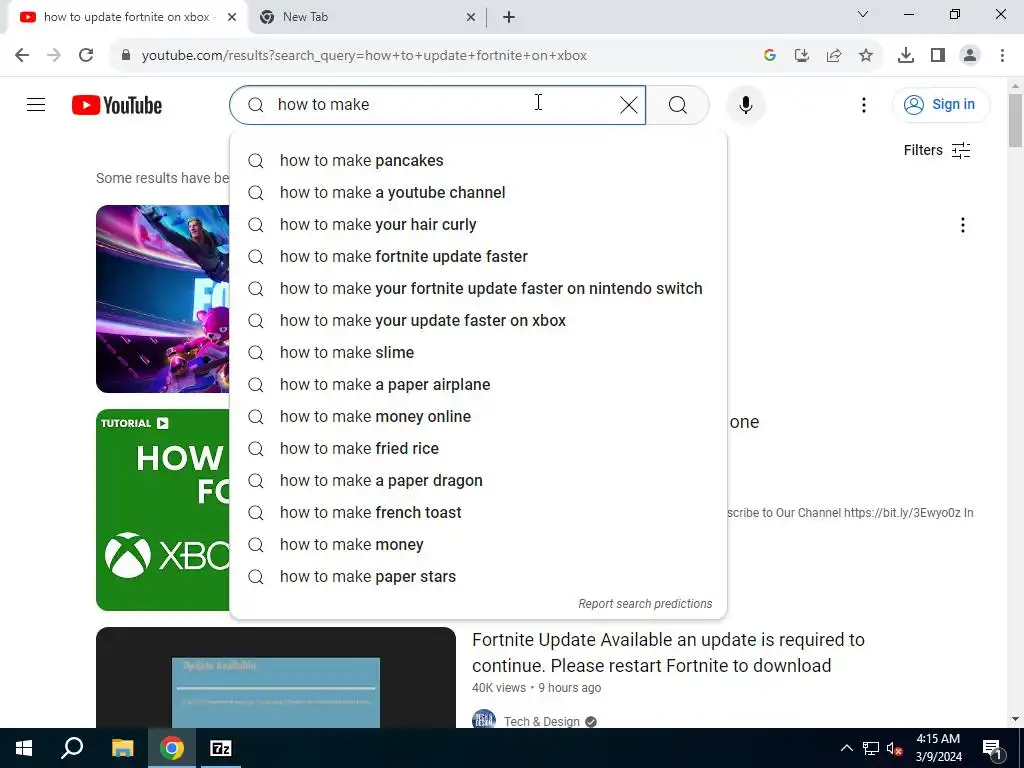The image size is (1024, 768).
Task: Select suggestion fortnite update faster
Action: coord(478,257)
